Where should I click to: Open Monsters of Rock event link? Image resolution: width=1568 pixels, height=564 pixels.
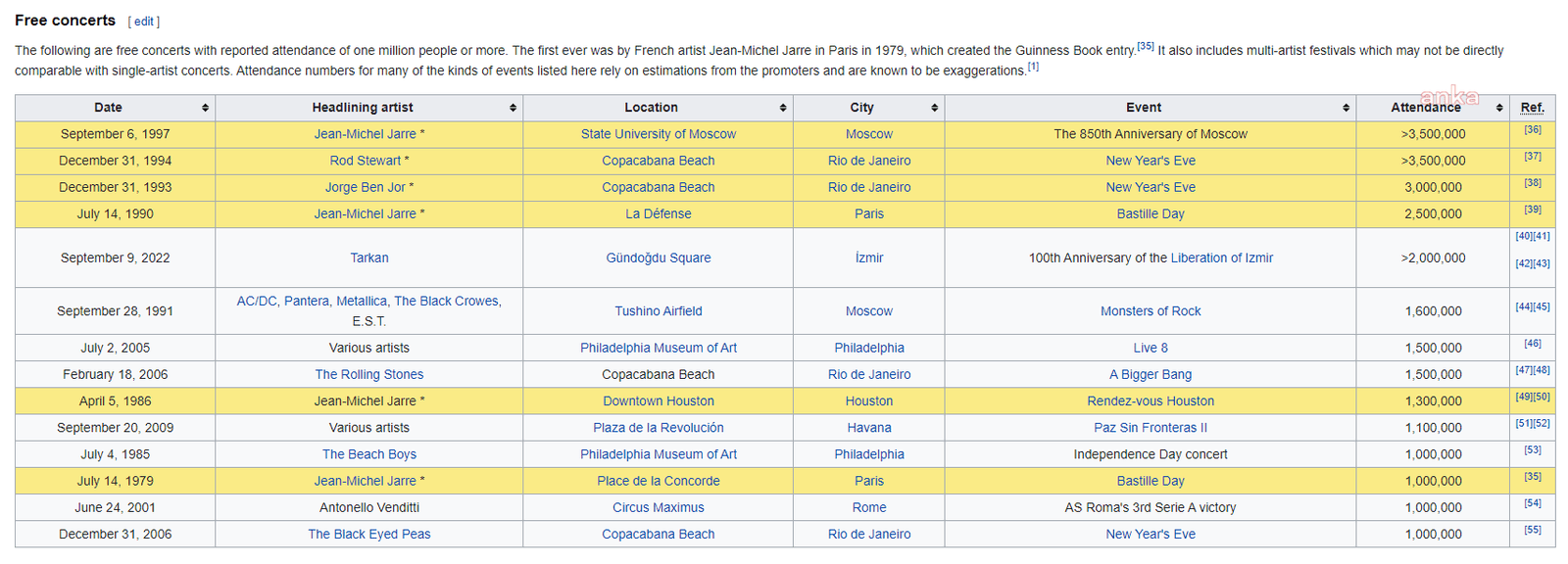click(x=1151, y=311)
